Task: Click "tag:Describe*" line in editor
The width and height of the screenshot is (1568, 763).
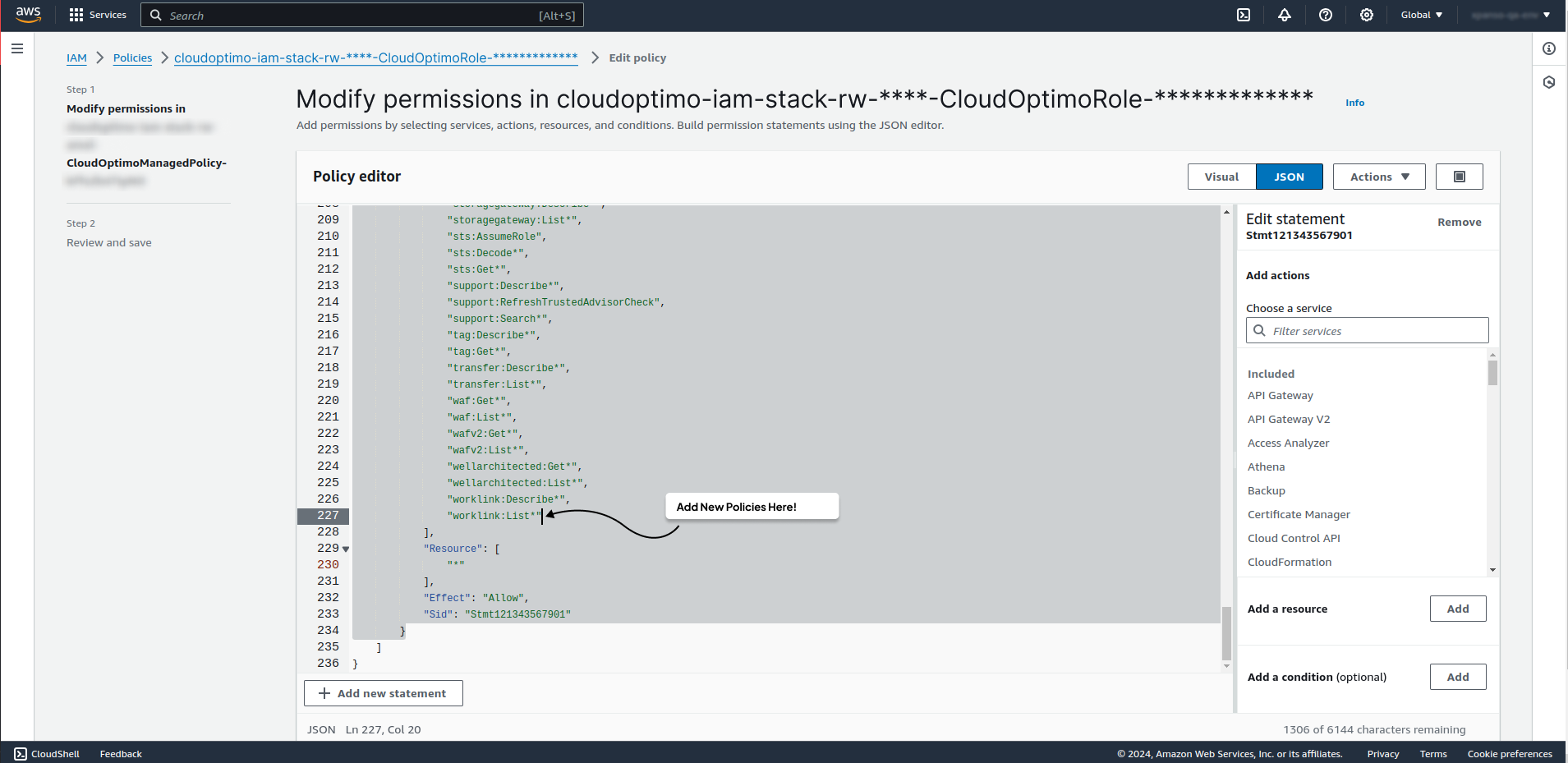Action: point(494,335)
